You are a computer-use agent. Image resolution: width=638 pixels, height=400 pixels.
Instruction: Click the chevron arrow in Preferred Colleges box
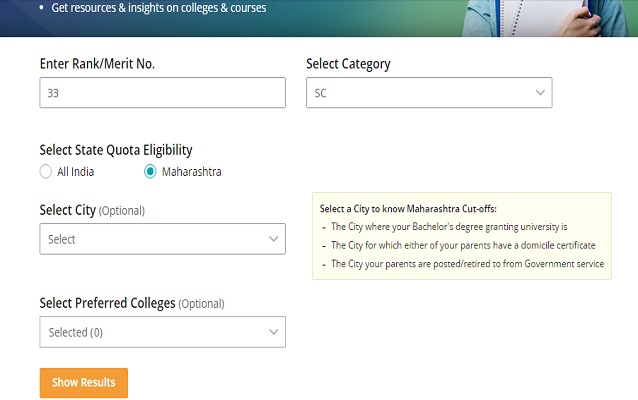274,332
